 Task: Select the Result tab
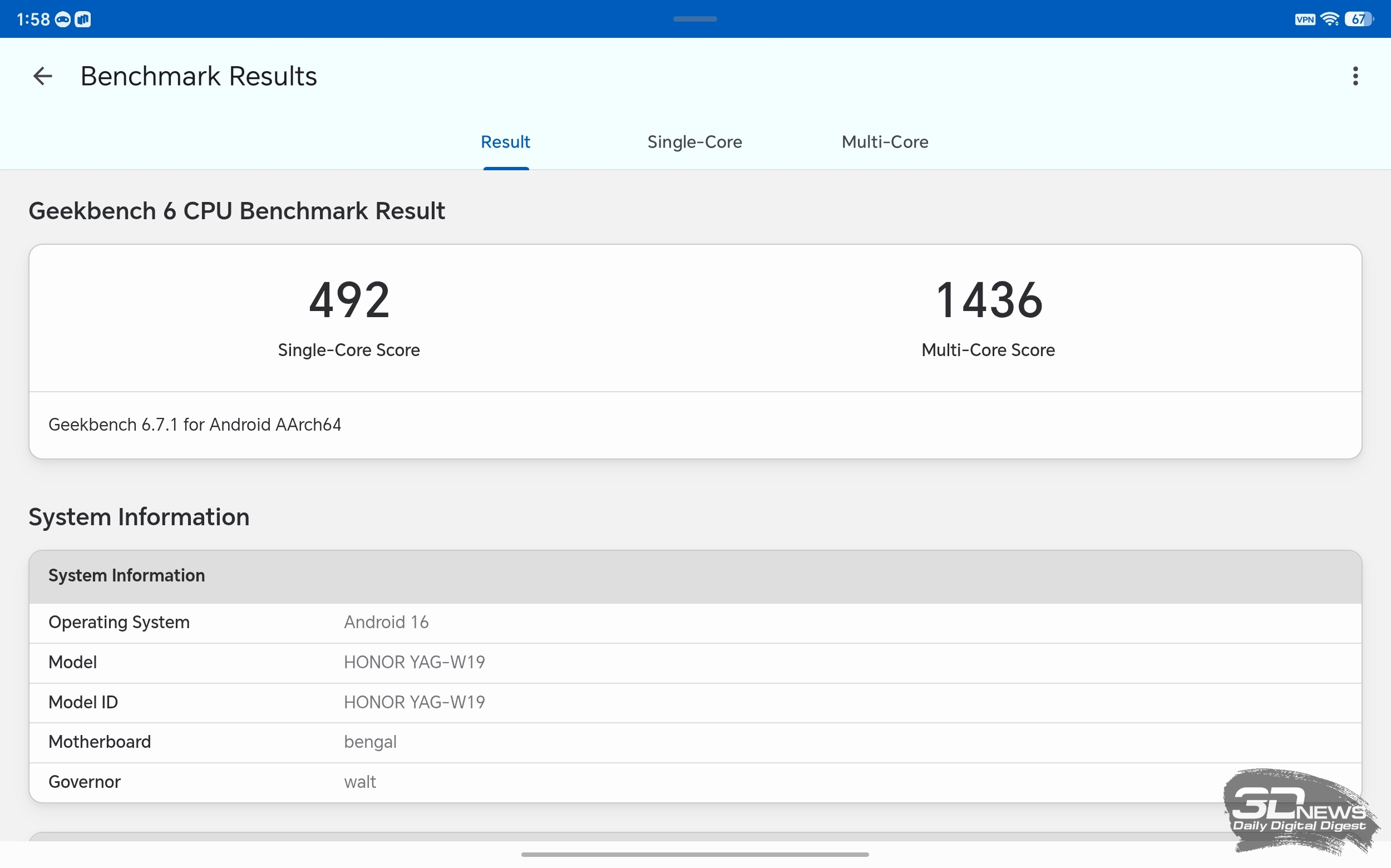505,142
